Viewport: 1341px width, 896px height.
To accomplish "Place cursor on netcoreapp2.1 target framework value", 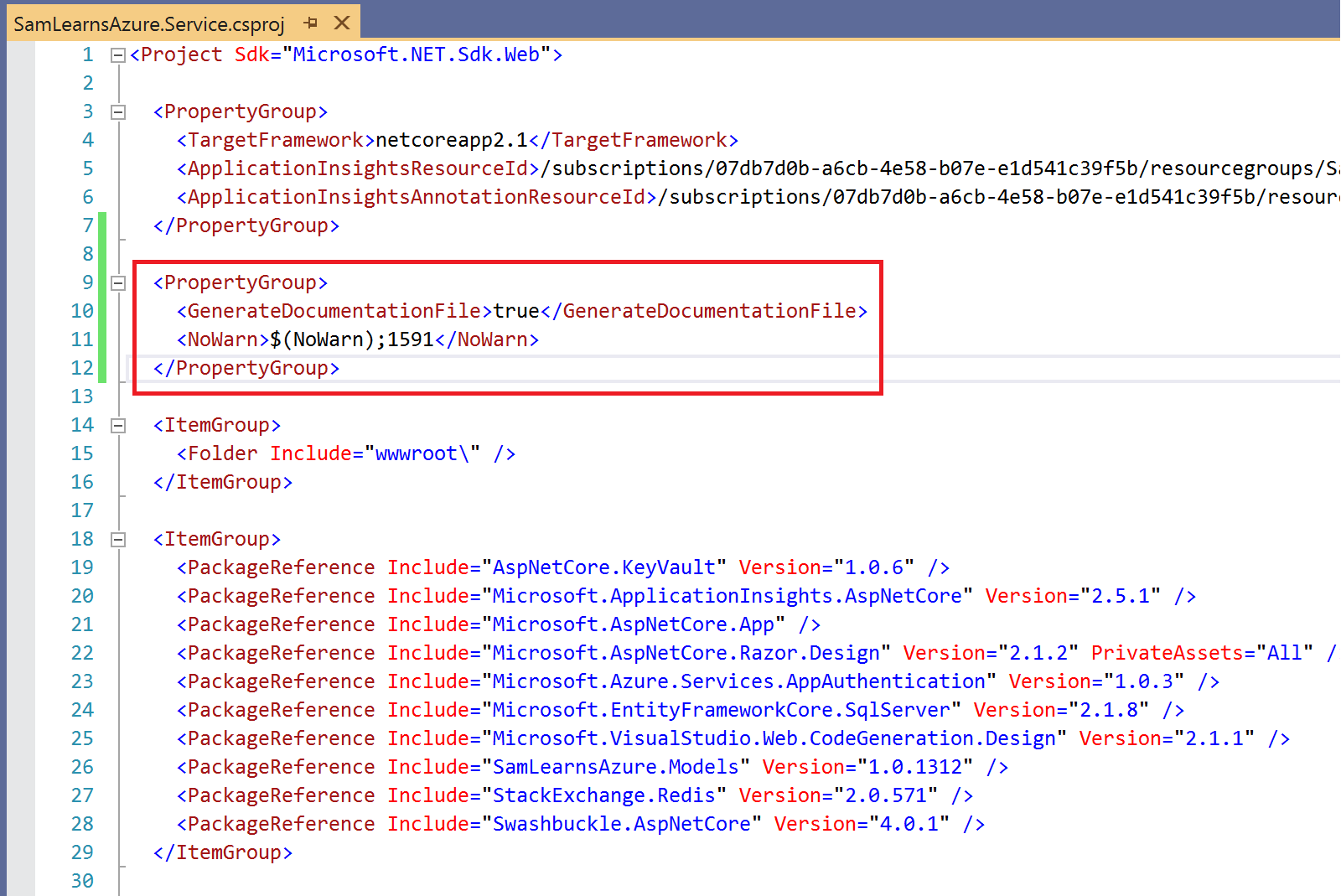I will [451, 140].
